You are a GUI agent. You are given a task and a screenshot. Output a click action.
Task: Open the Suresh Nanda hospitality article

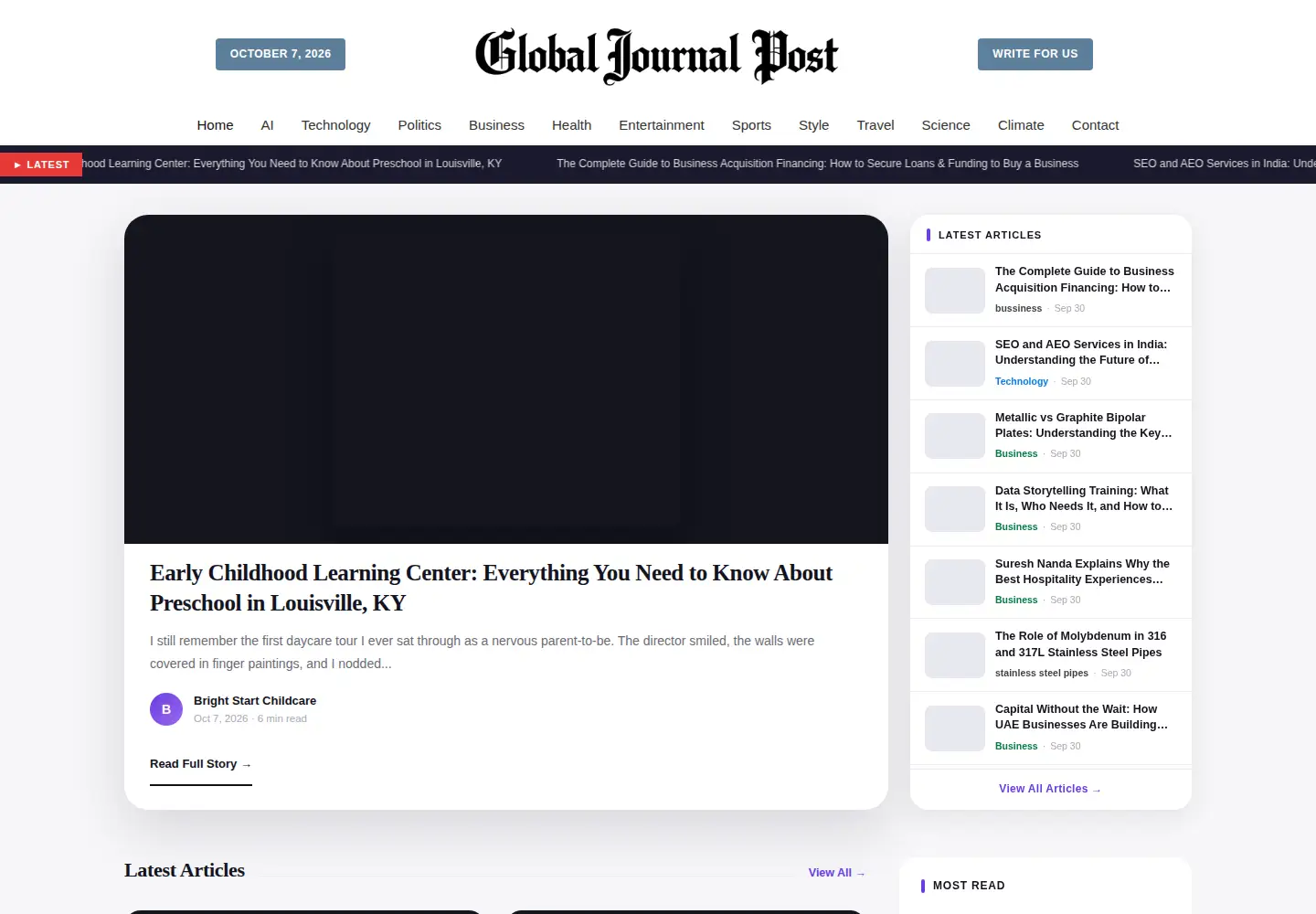click(1082, 571)
